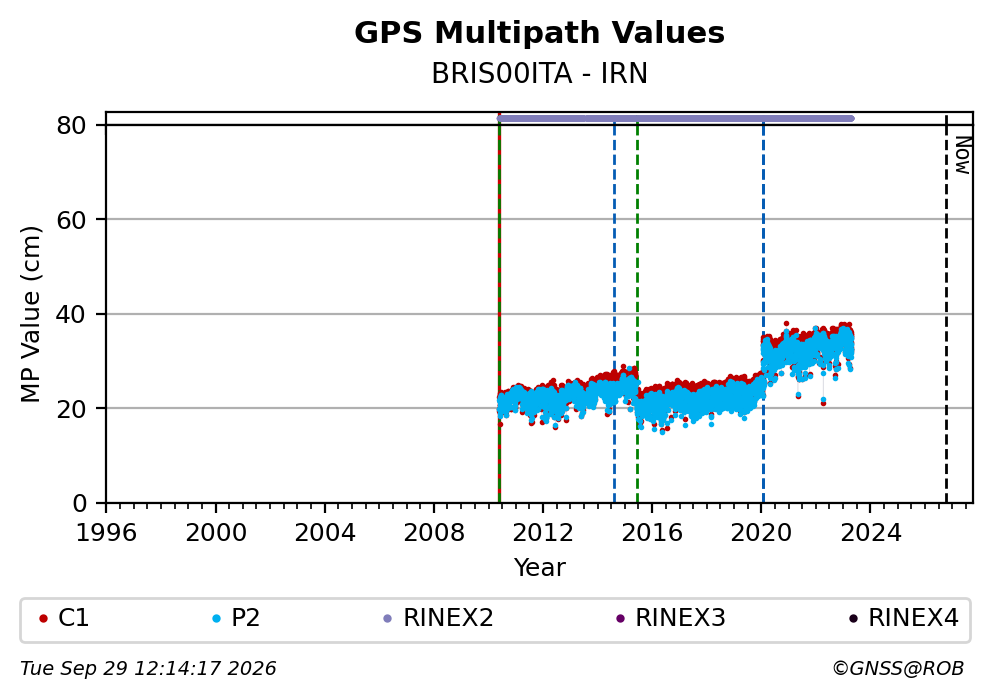The image size is (992, 699).
Task: Click the cyan P2 legend marker
Action: click(x=216, y=619)
